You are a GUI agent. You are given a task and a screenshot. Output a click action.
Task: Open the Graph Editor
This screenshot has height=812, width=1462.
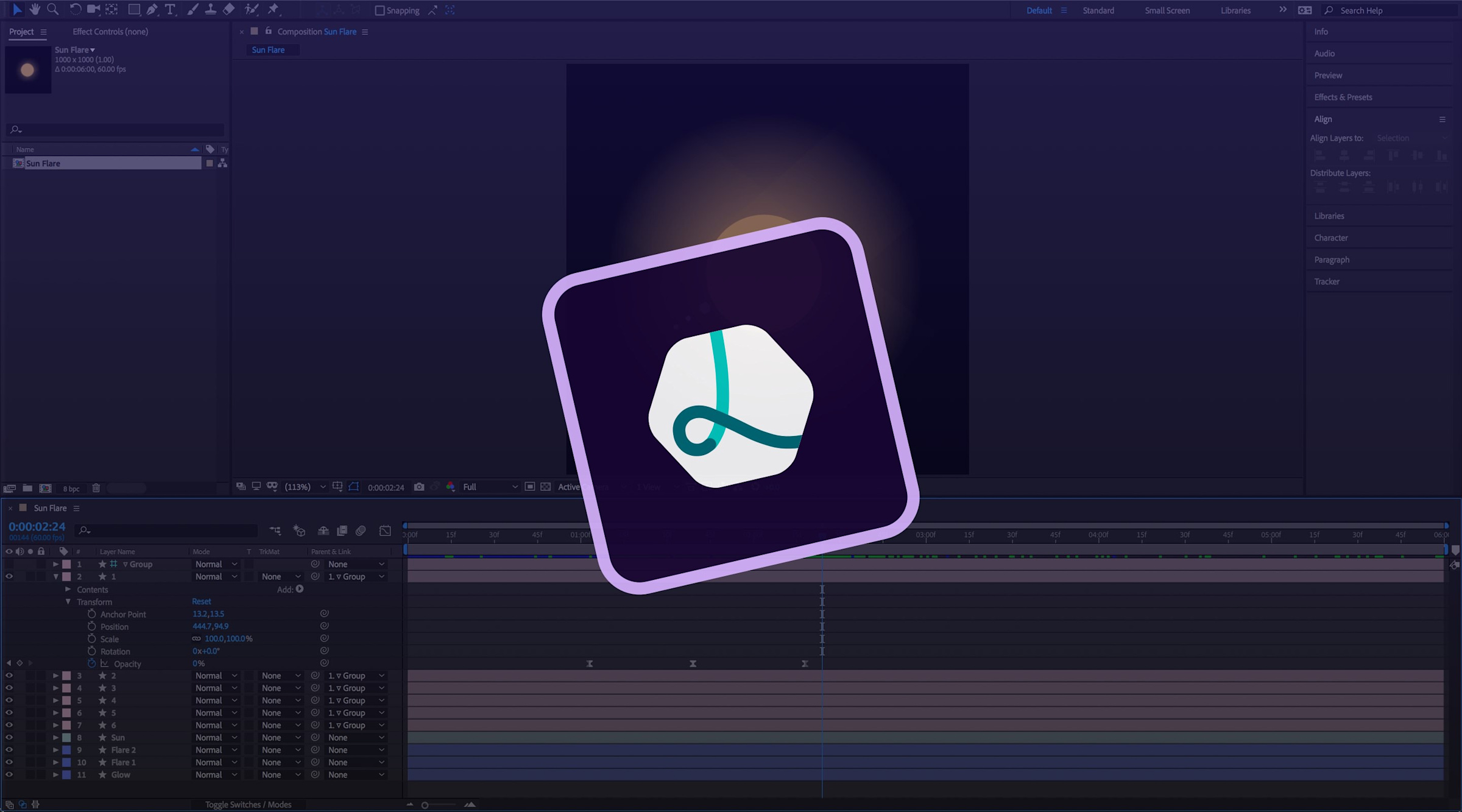pos(385,531)
